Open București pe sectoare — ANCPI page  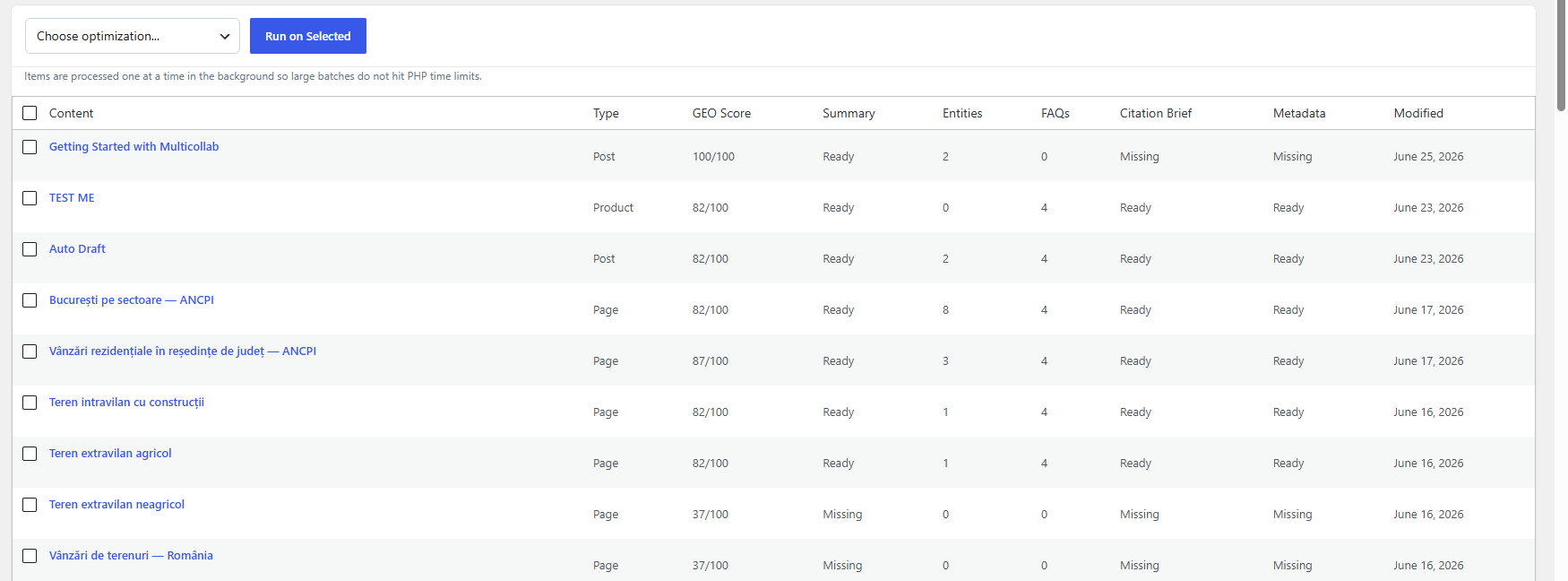point(132,300)
